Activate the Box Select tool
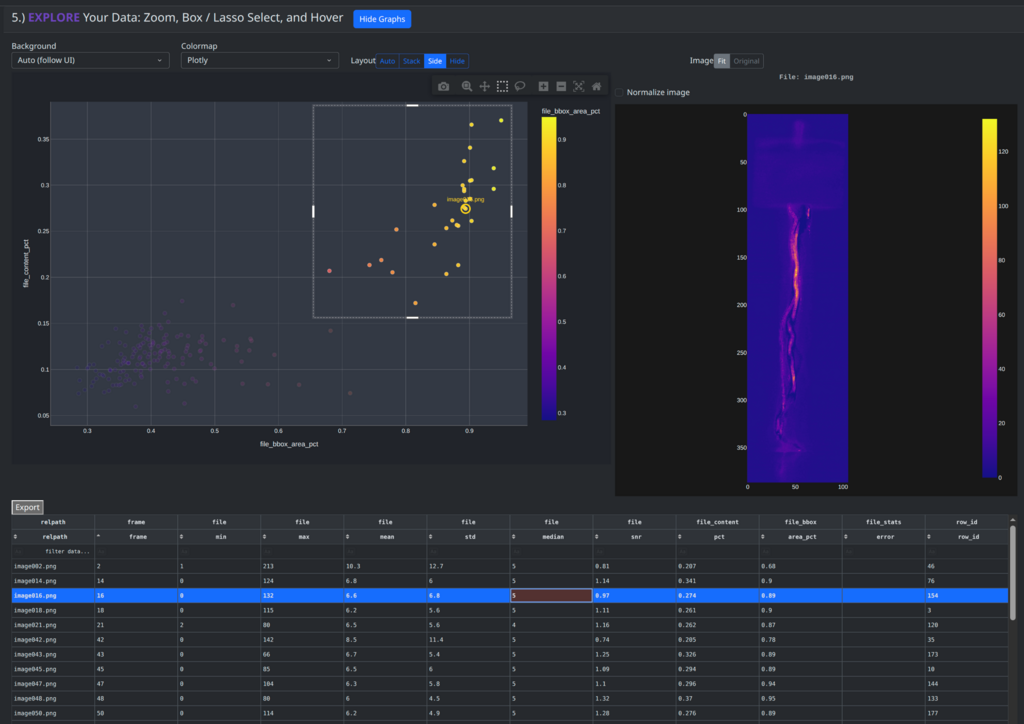 click(502, 86)
